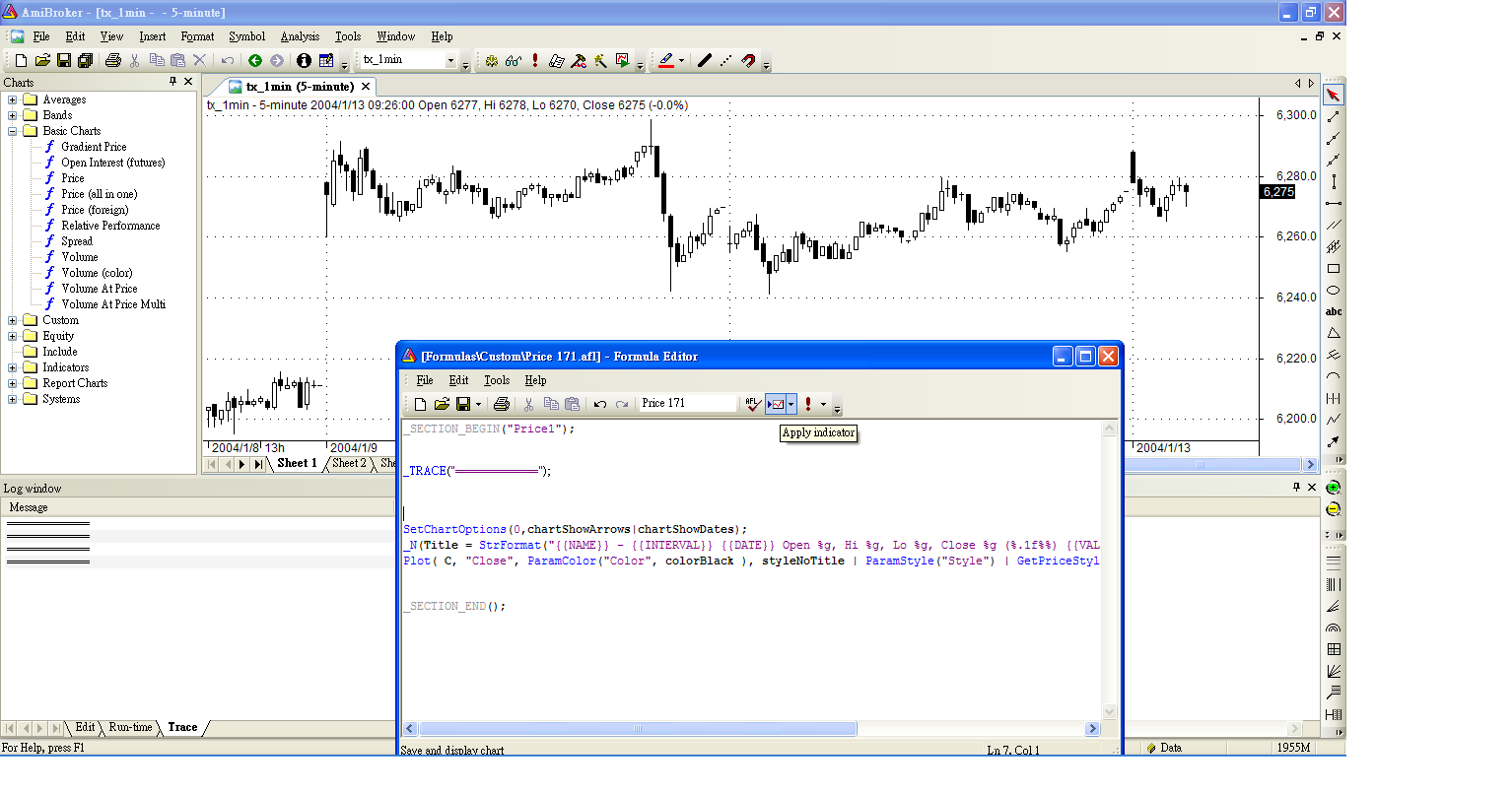Expand the Custom folder

click(12, 320)
